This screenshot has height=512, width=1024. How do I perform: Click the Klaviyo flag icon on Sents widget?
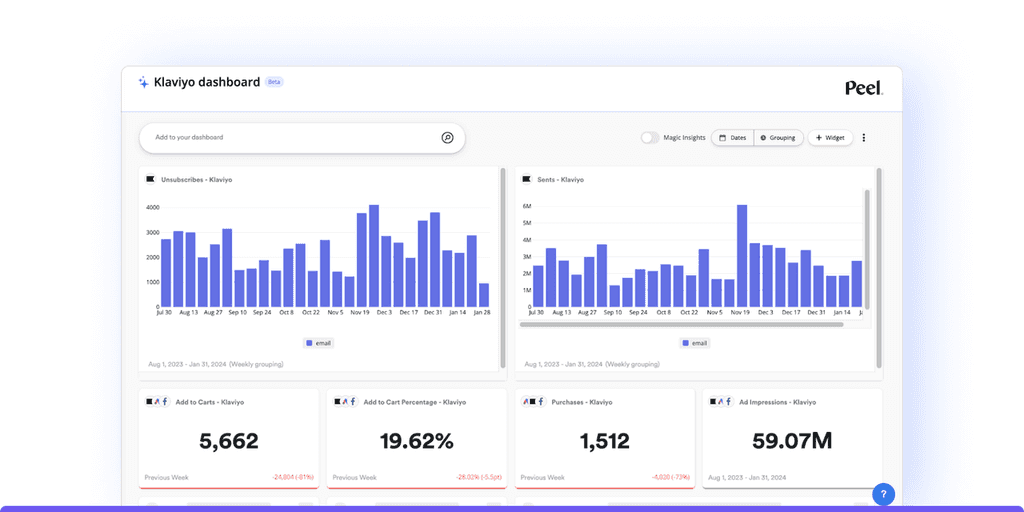[x=526, y=179]
